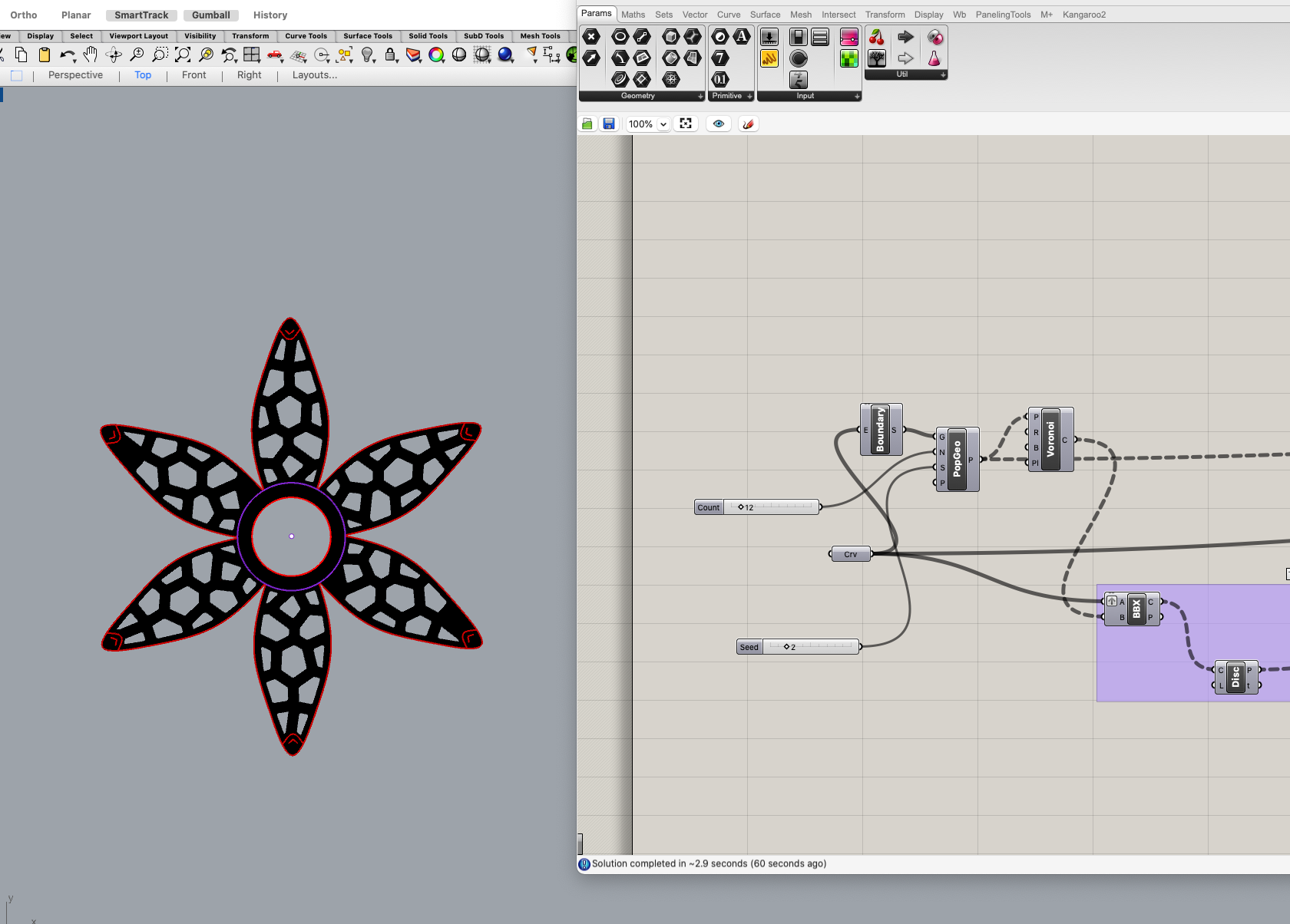Save the Grasshopper document with floppy icon
The width and height of the screenshot is (1290, 924).
coord(609,124)
